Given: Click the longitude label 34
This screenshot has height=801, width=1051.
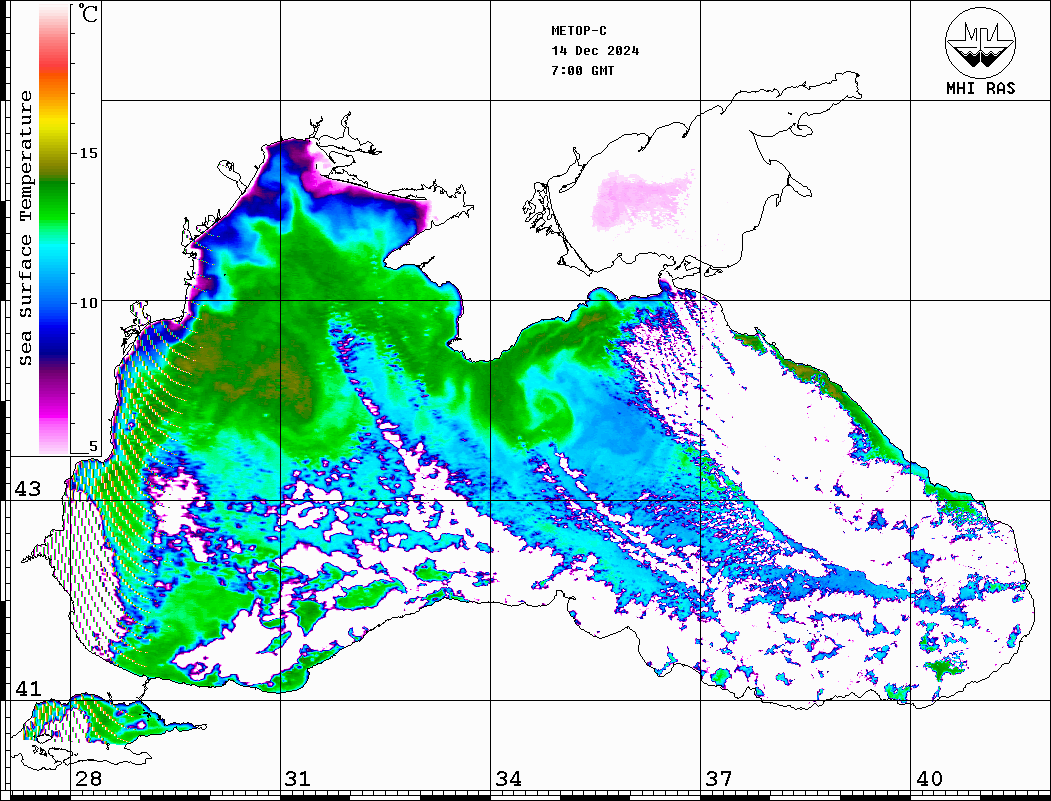Looking at the screenshot, I should 509,779.
